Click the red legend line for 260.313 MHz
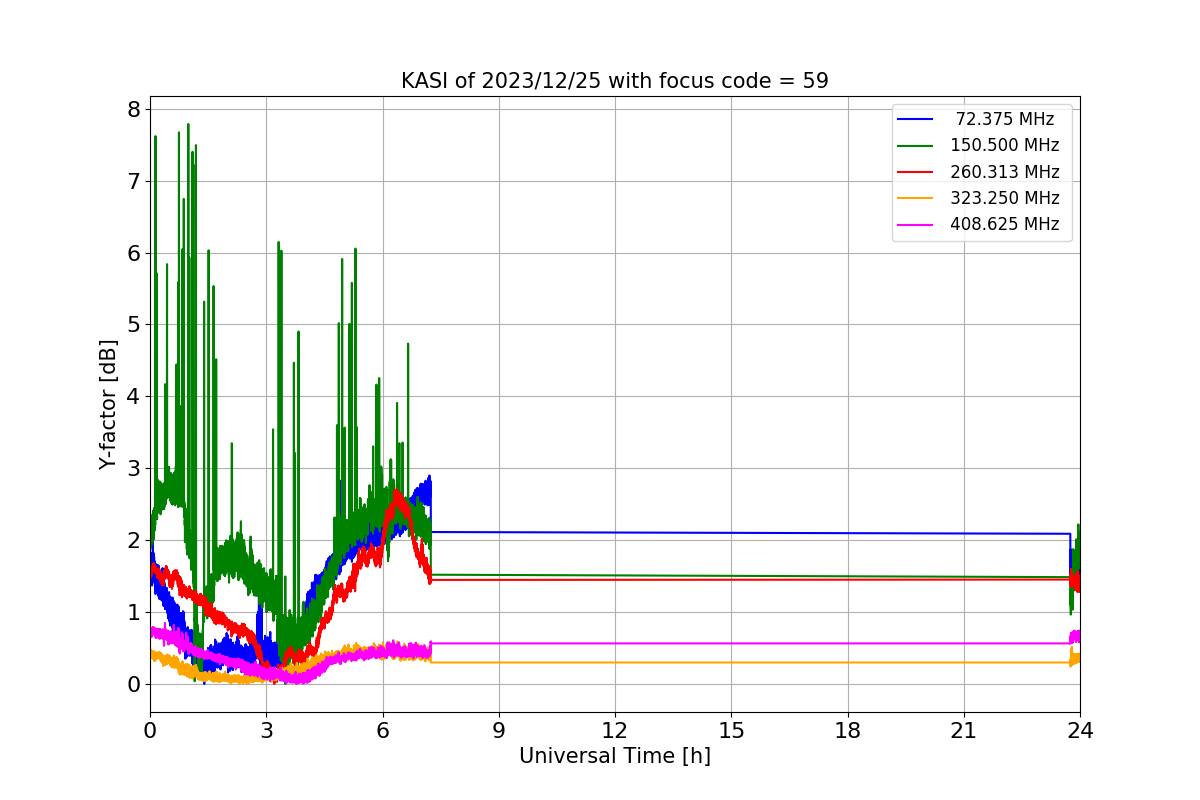Viewport: 1200px width, 800px height. coord(916,172)
